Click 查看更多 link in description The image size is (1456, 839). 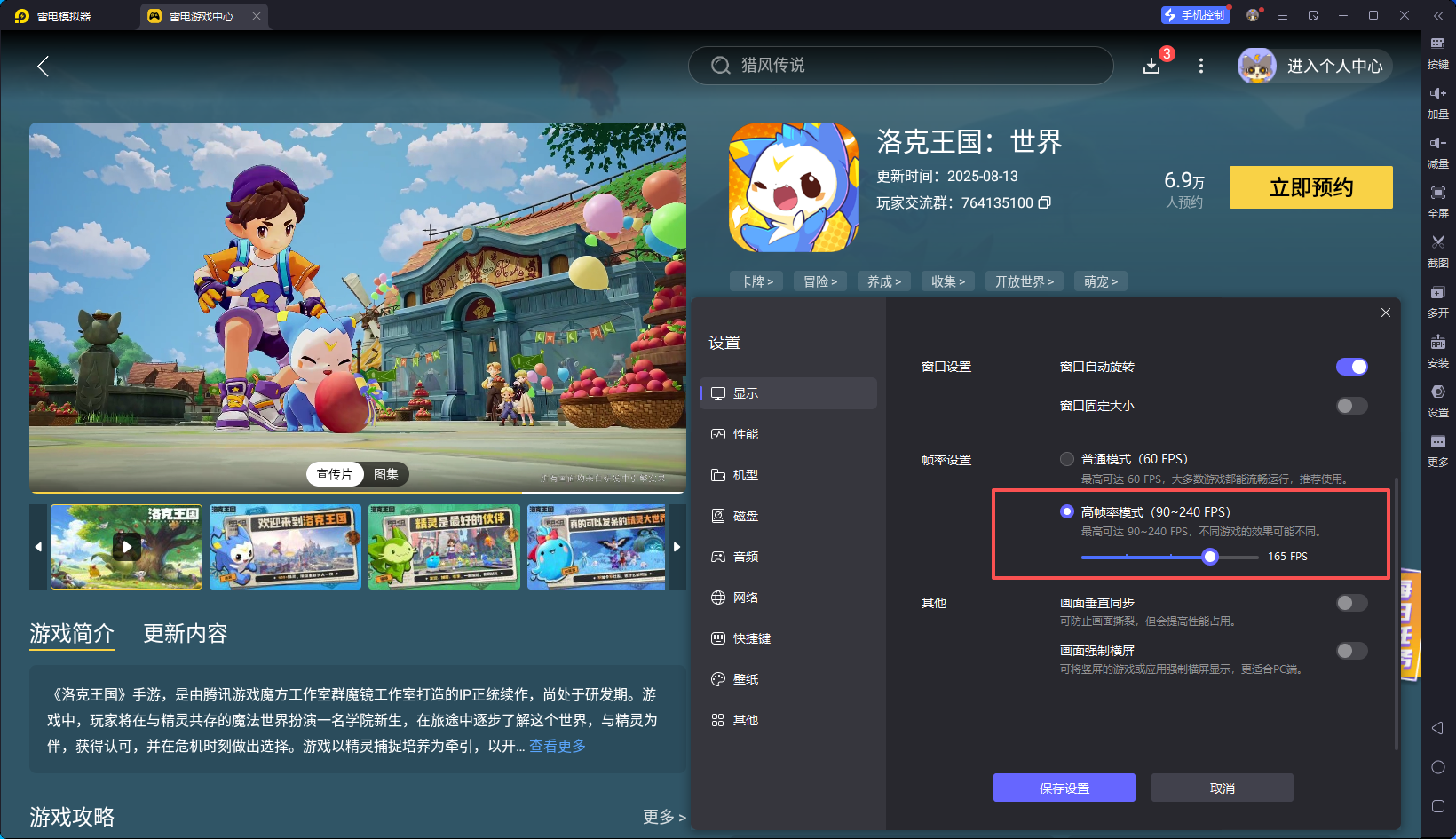coord(558,746)
